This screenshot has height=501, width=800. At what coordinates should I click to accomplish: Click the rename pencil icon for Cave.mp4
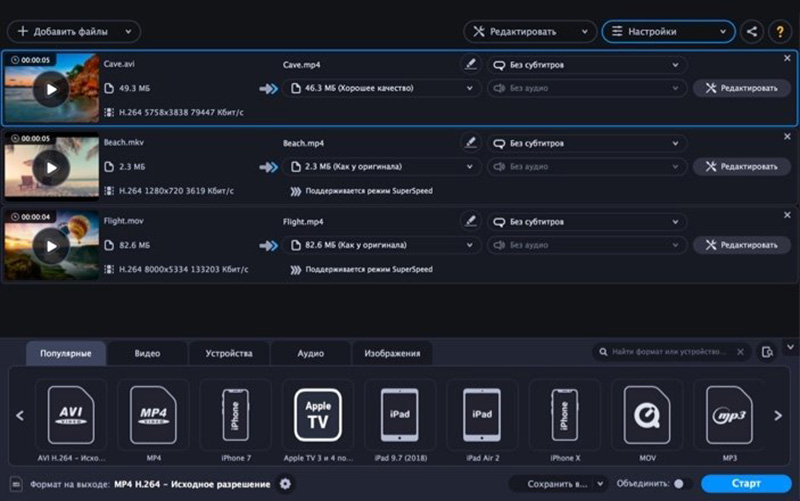pyautogui.click(x=470, y=64)
